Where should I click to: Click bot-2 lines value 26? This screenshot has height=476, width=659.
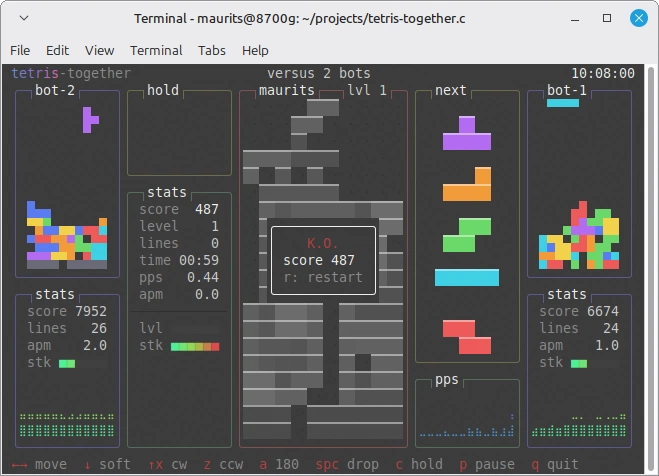(x=99, y=328)
